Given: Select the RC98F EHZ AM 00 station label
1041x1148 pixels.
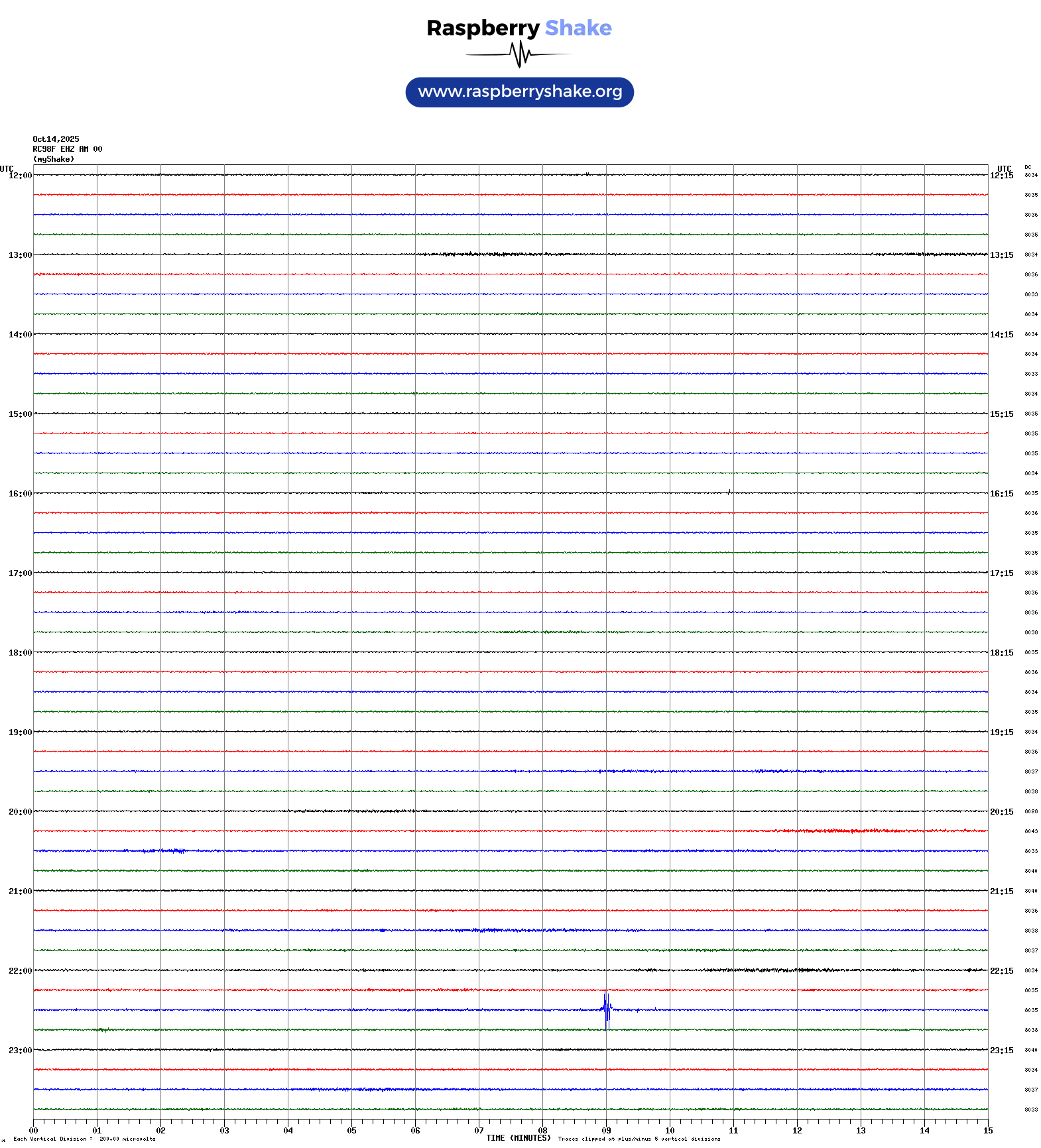Looking at the screenshot, I should (68, 149).
